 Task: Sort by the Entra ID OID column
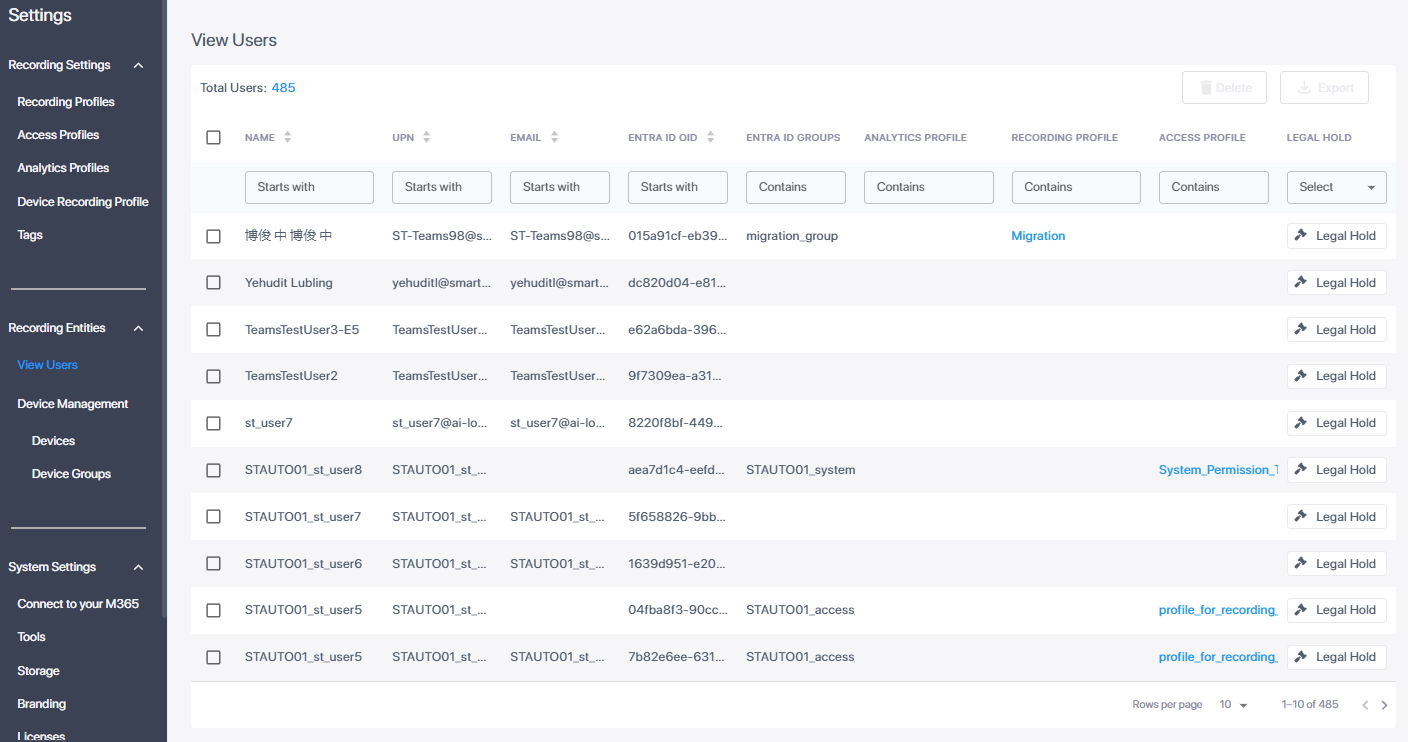[710, 137]
